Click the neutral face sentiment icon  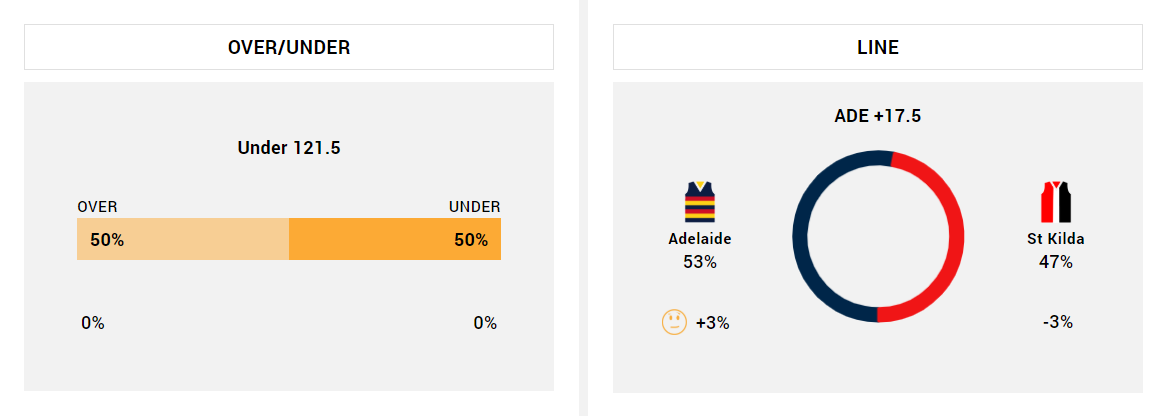[674, 322]
